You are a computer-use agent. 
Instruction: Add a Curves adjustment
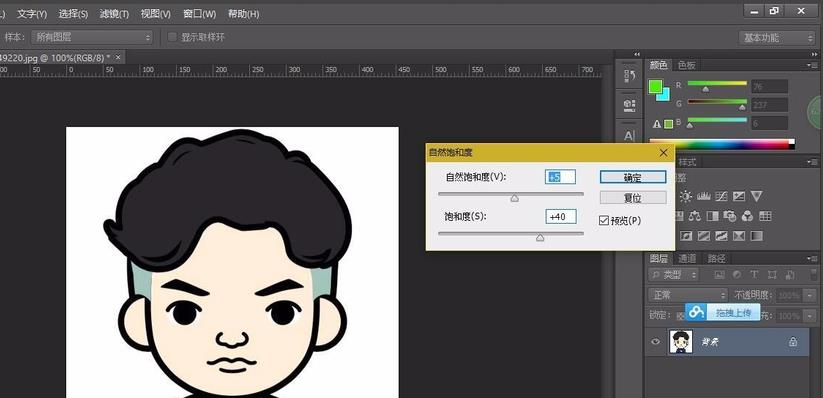721,196
